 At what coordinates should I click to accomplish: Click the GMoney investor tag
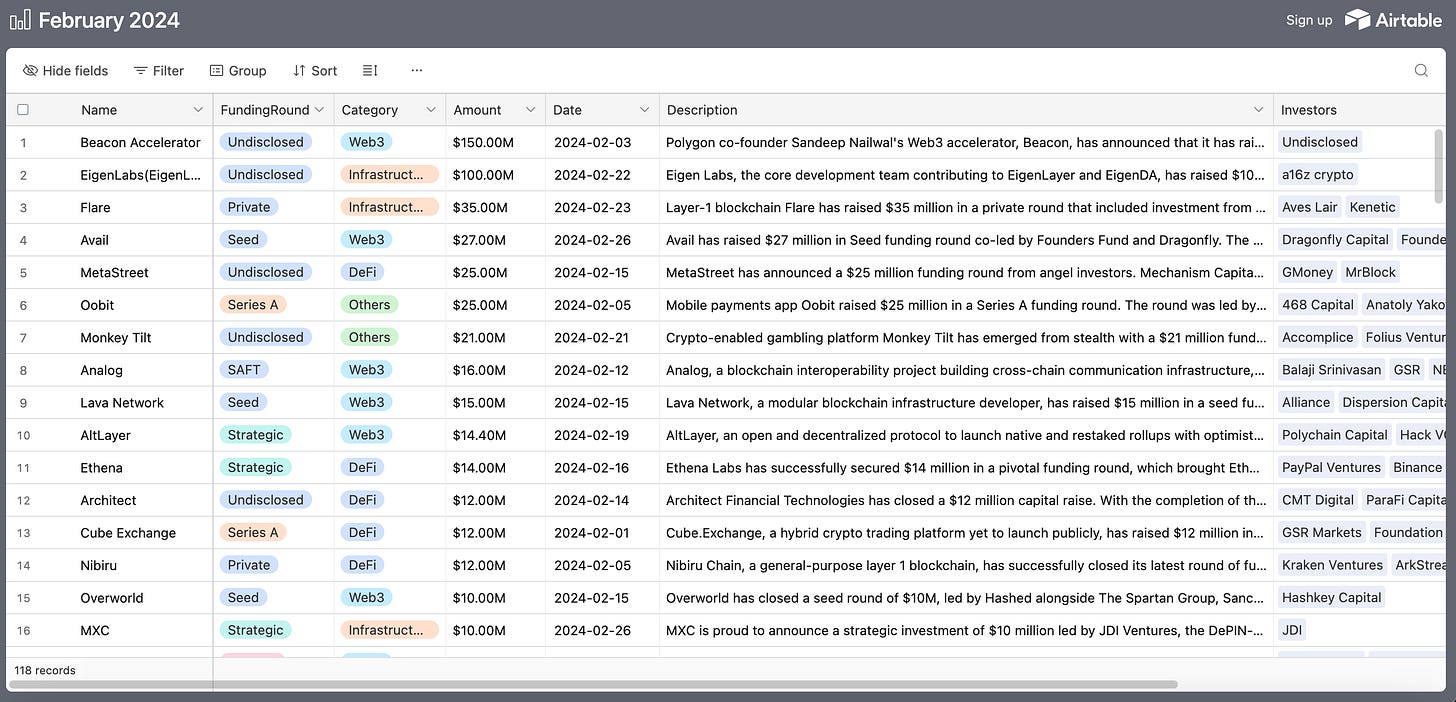[x=1307, y=272]
